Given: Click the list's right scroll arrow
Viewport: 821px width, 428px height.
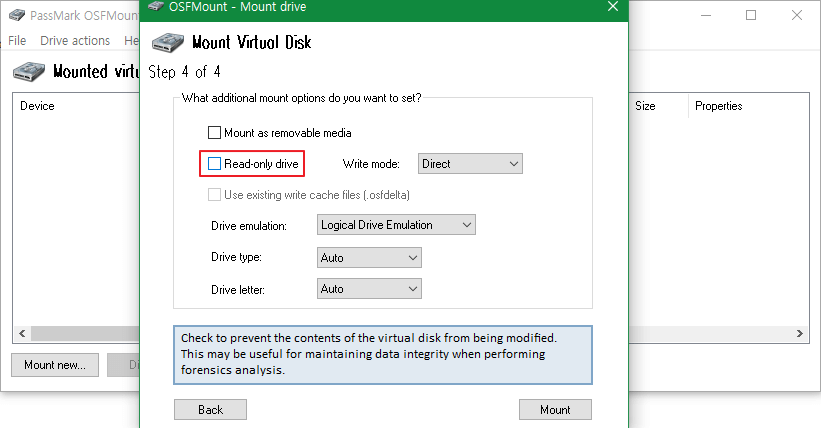Looking at the screenshot, I should point(800,333).
